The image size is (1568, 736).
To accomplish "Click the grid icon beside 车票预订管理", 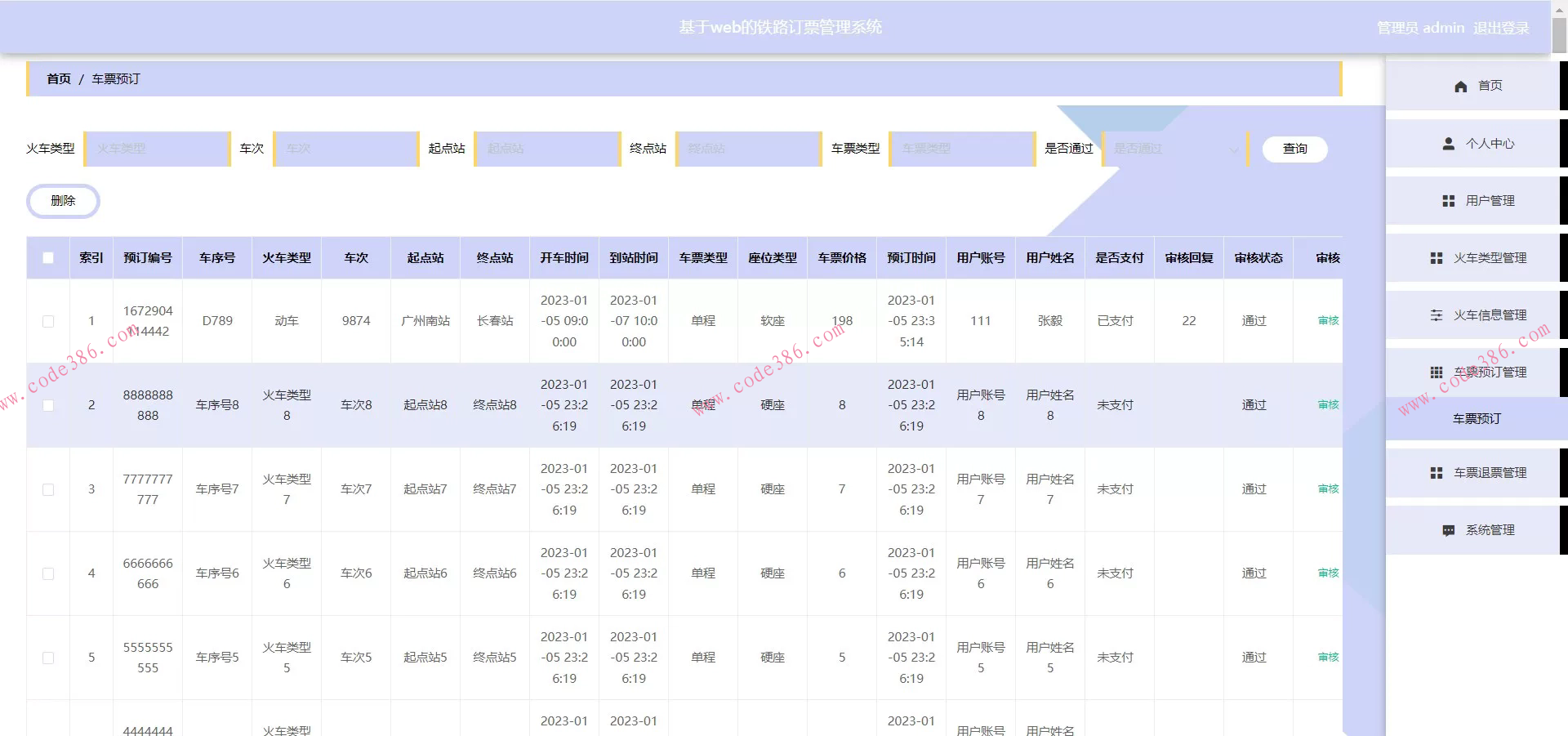I will pos(1436,372).
